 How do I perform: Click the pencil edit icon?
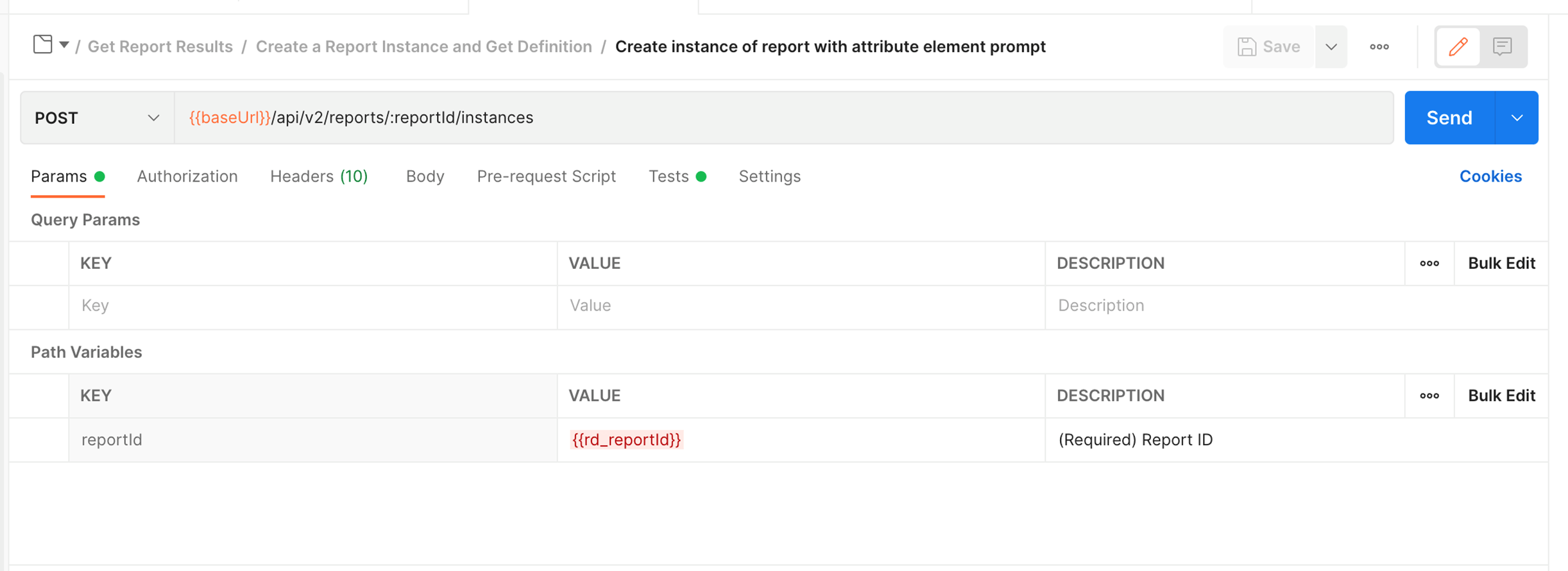click(x=1458, y=47)
